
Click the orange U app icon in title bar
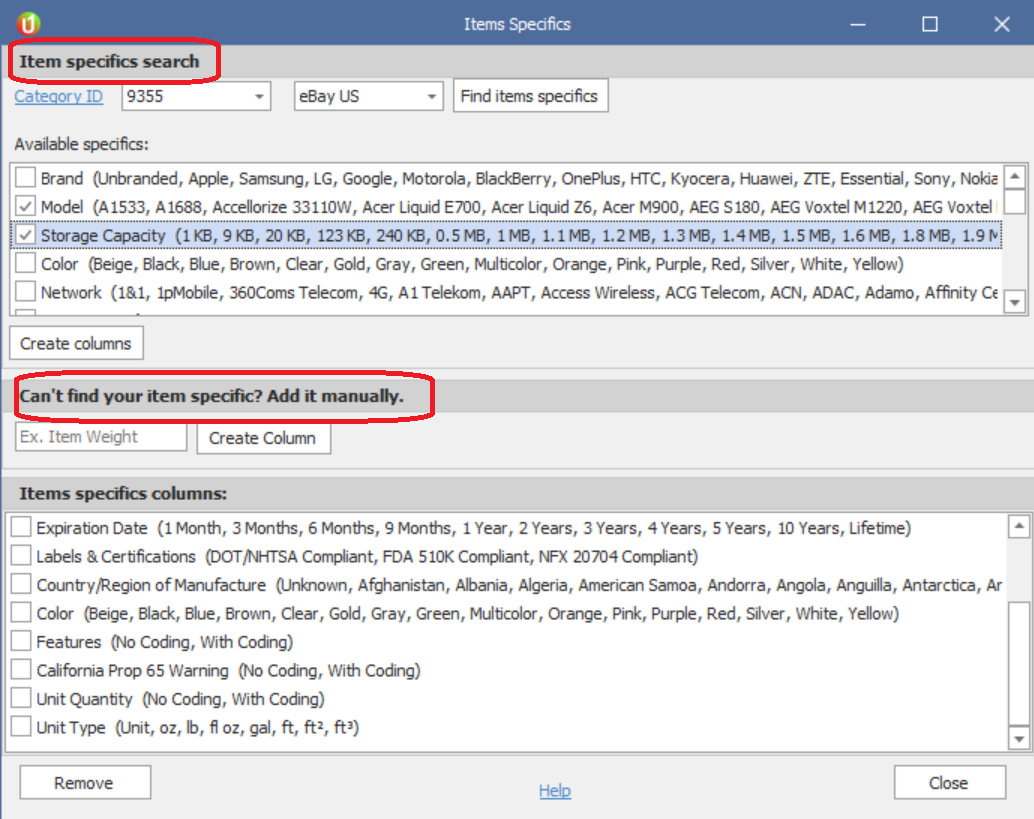[x=28, y=24]
